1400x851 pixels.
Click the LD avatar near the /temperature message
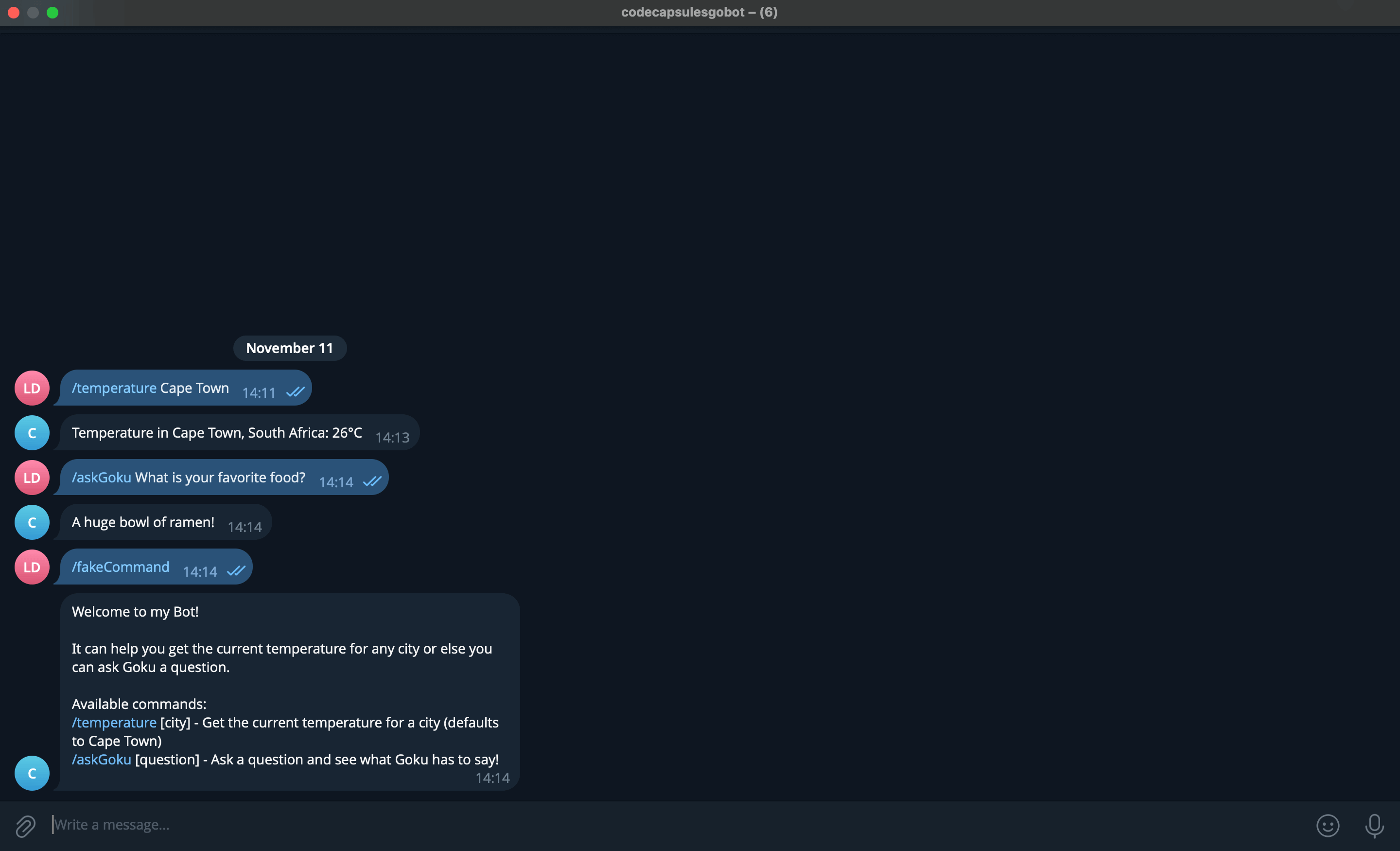pyautogui.click(x=32, y=388)
